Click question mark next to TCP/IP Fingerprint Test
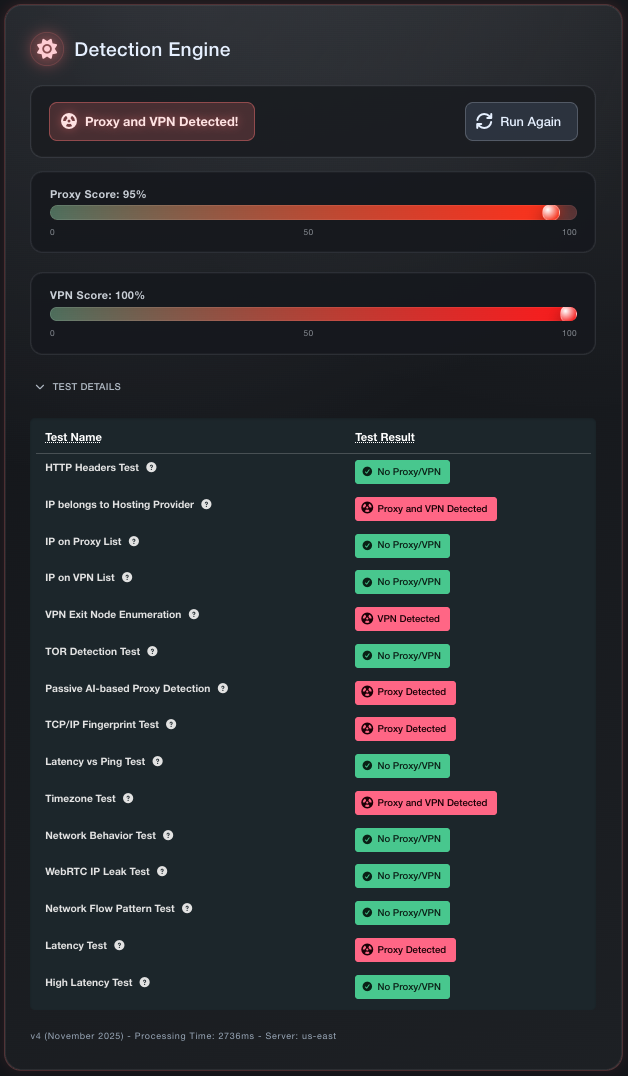This screenshot has height=1076, width=628. [x=171, y=724]
